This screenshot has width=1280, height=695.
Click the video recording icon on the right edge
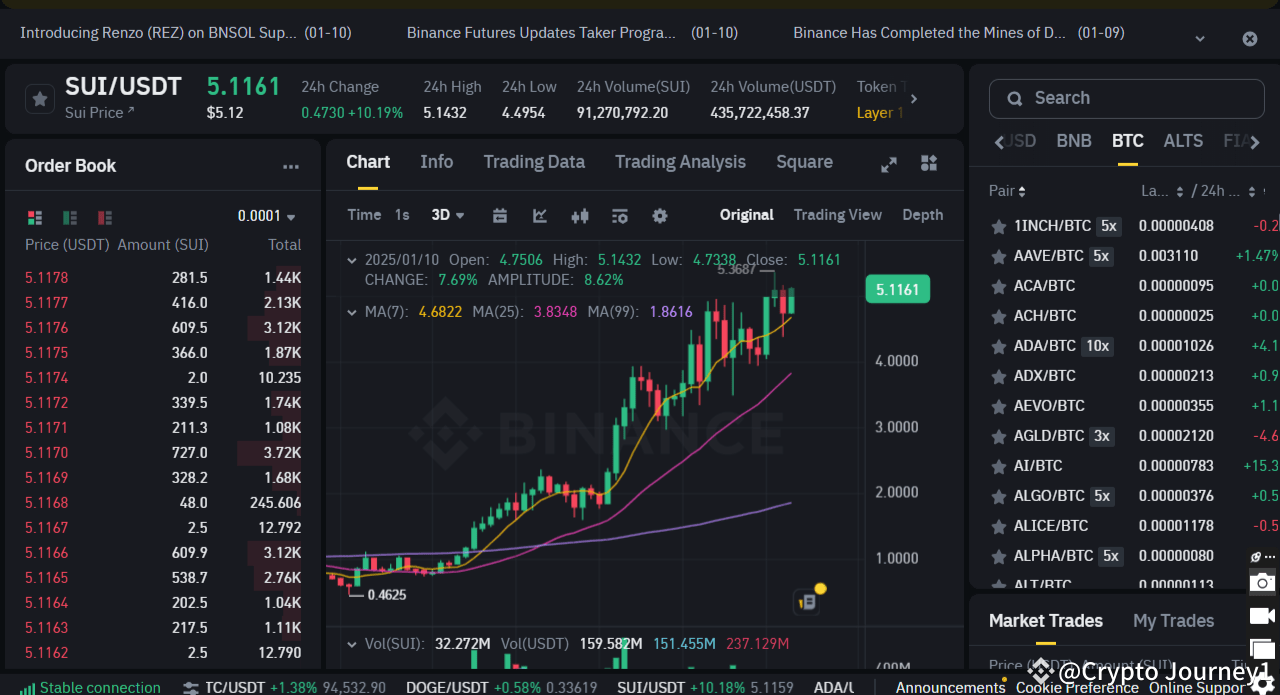(x=1261, y=615)
